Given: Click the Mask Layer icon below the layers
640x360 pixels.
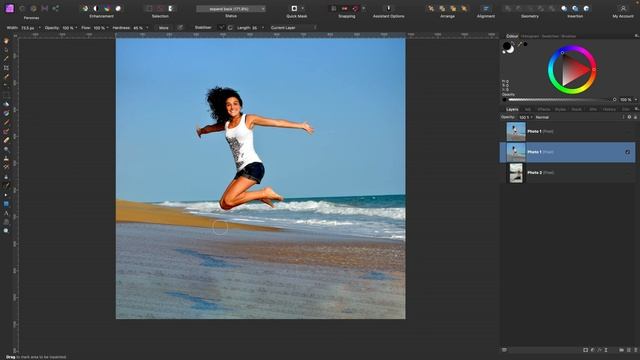Looking at the screenshot, I should 585,350.
